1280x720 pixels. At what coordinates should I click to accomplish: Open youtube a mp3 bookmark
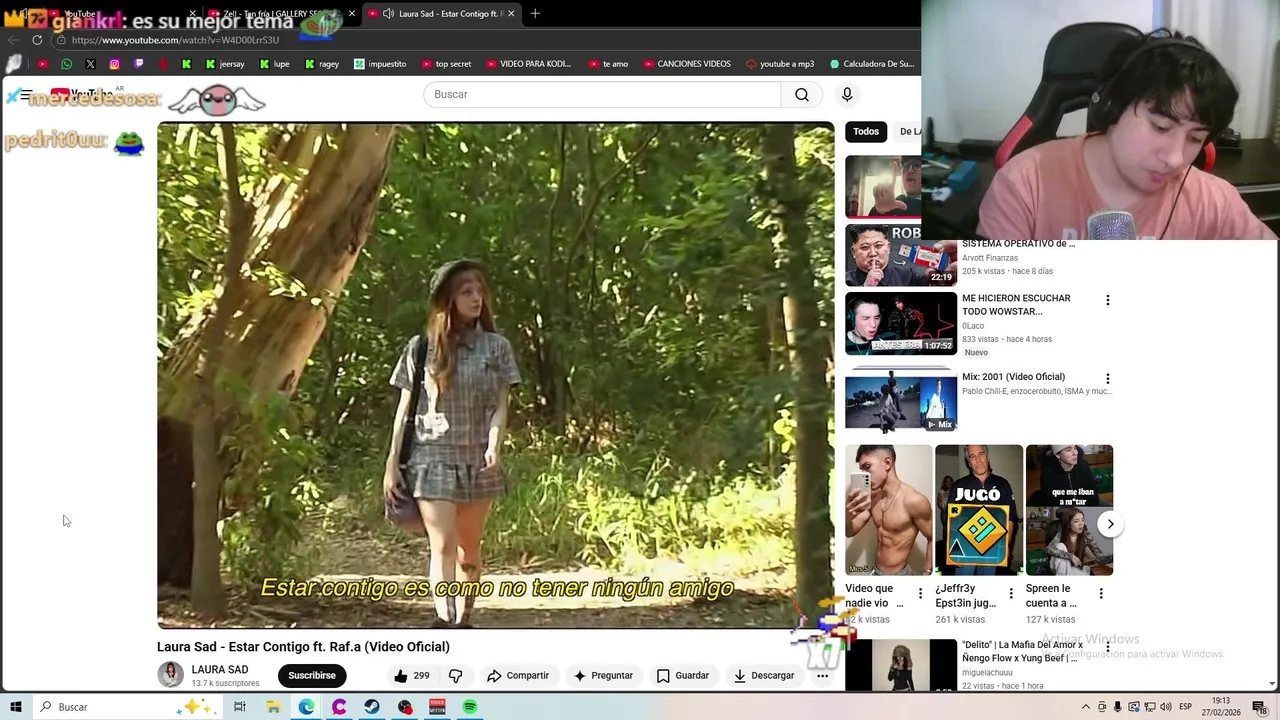(x=780, y=64)
